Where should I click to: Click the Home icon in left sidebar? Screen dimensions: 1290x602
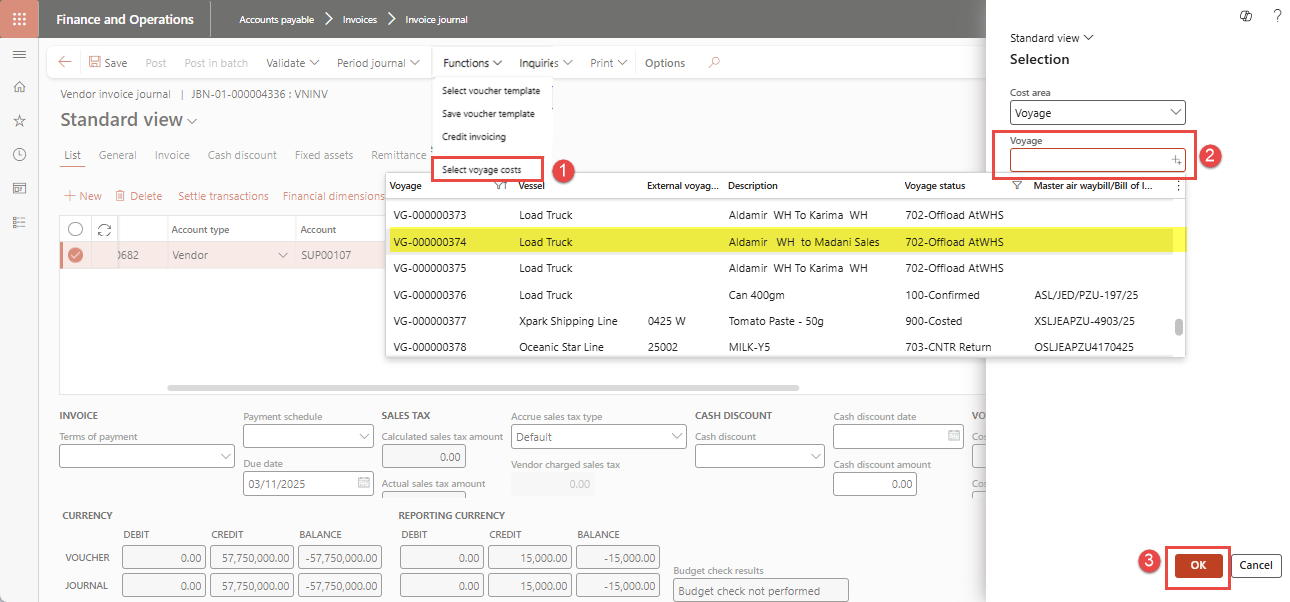[19, 87]
